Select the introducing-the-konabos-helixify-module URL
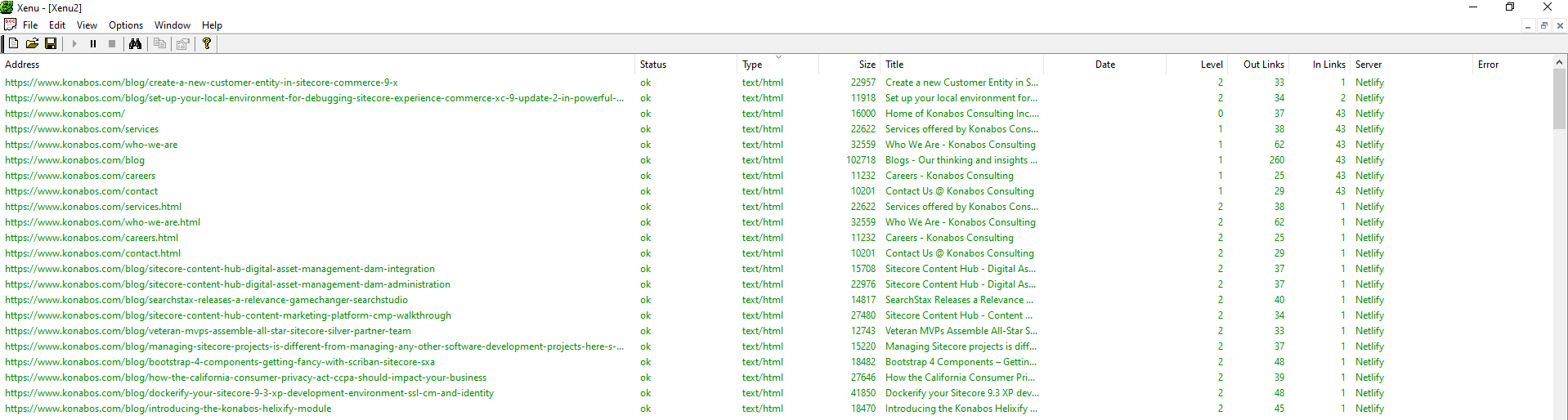Viewport: 1568px width, 420px height. (168, 409)
